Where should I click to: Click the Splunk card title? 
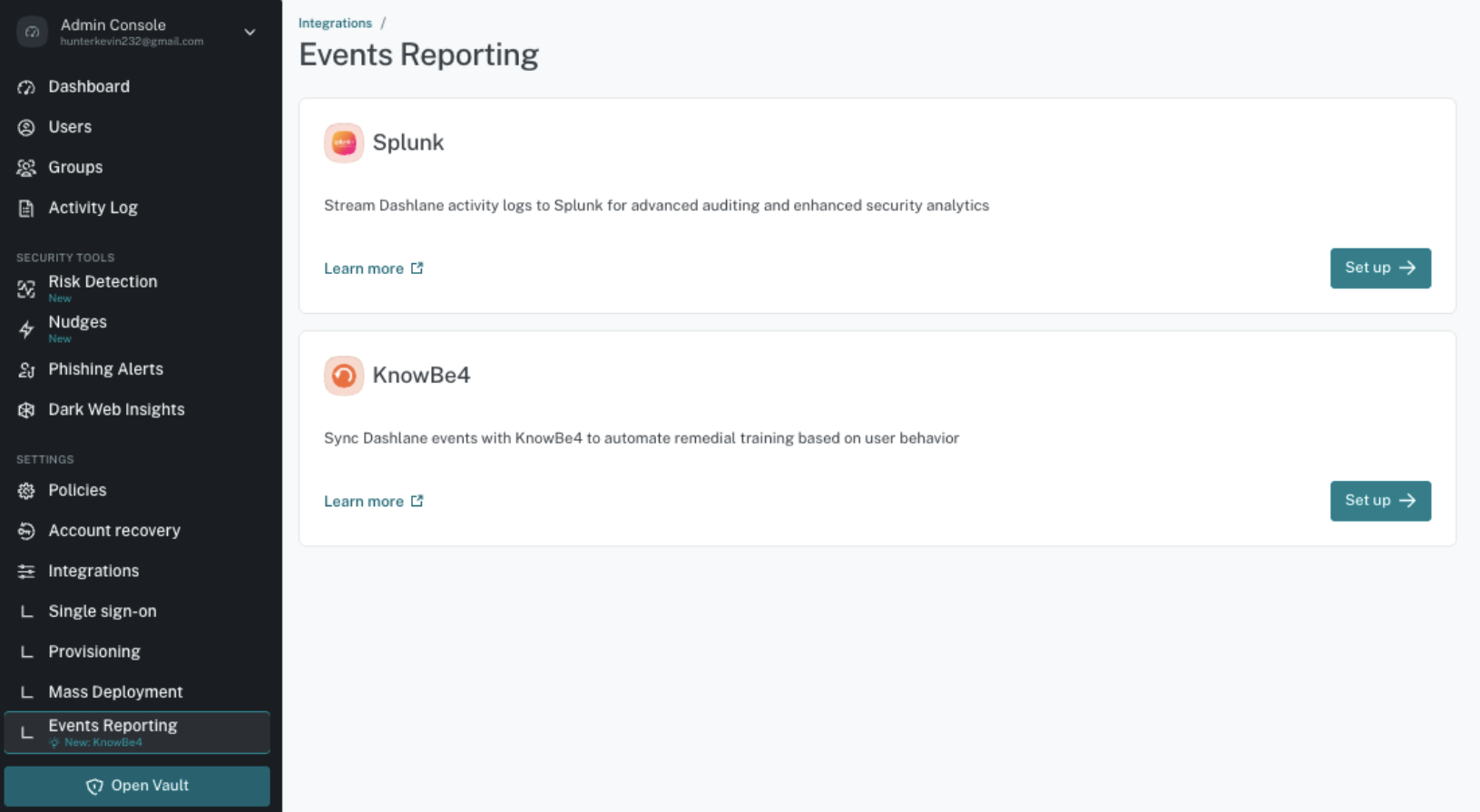coord(408,142)
